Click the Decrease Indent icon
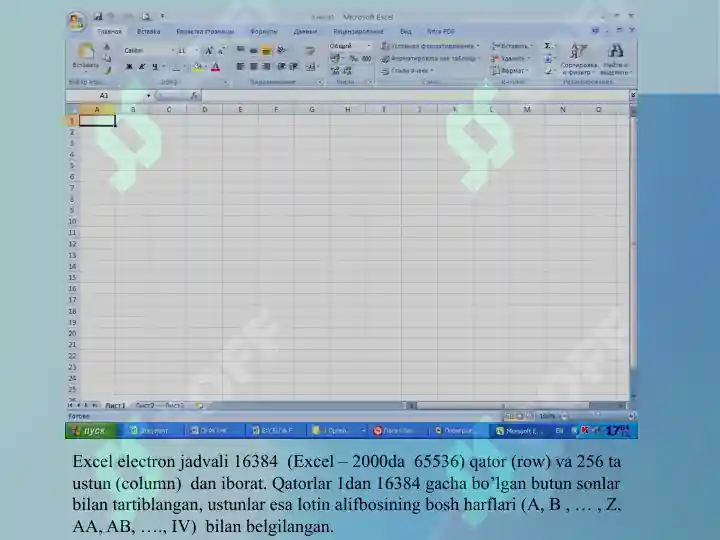This screenshot has width=720, height=540. pos(281,67)
